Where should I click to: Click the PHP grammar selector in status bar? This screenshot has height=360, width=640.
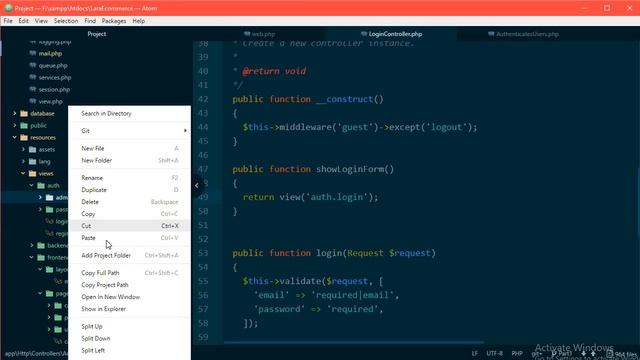tap(517, 353)
